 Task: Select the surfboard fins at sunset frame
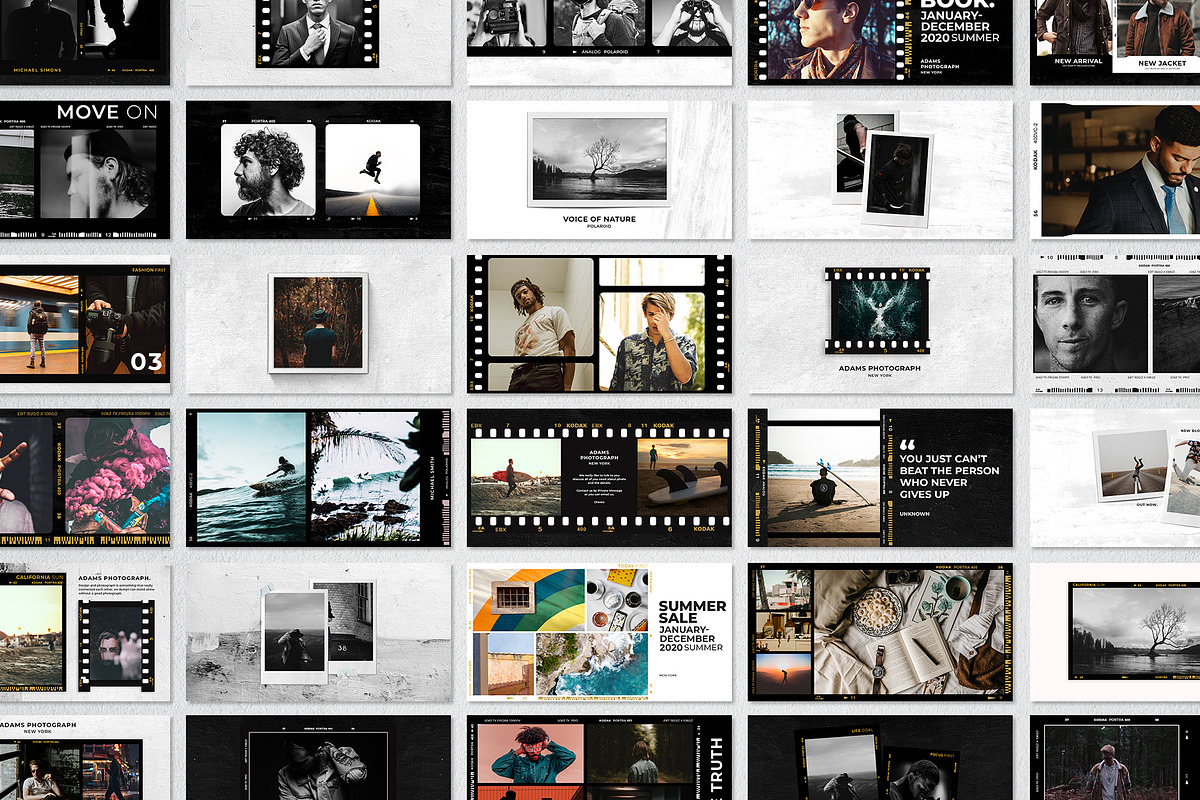683,478
